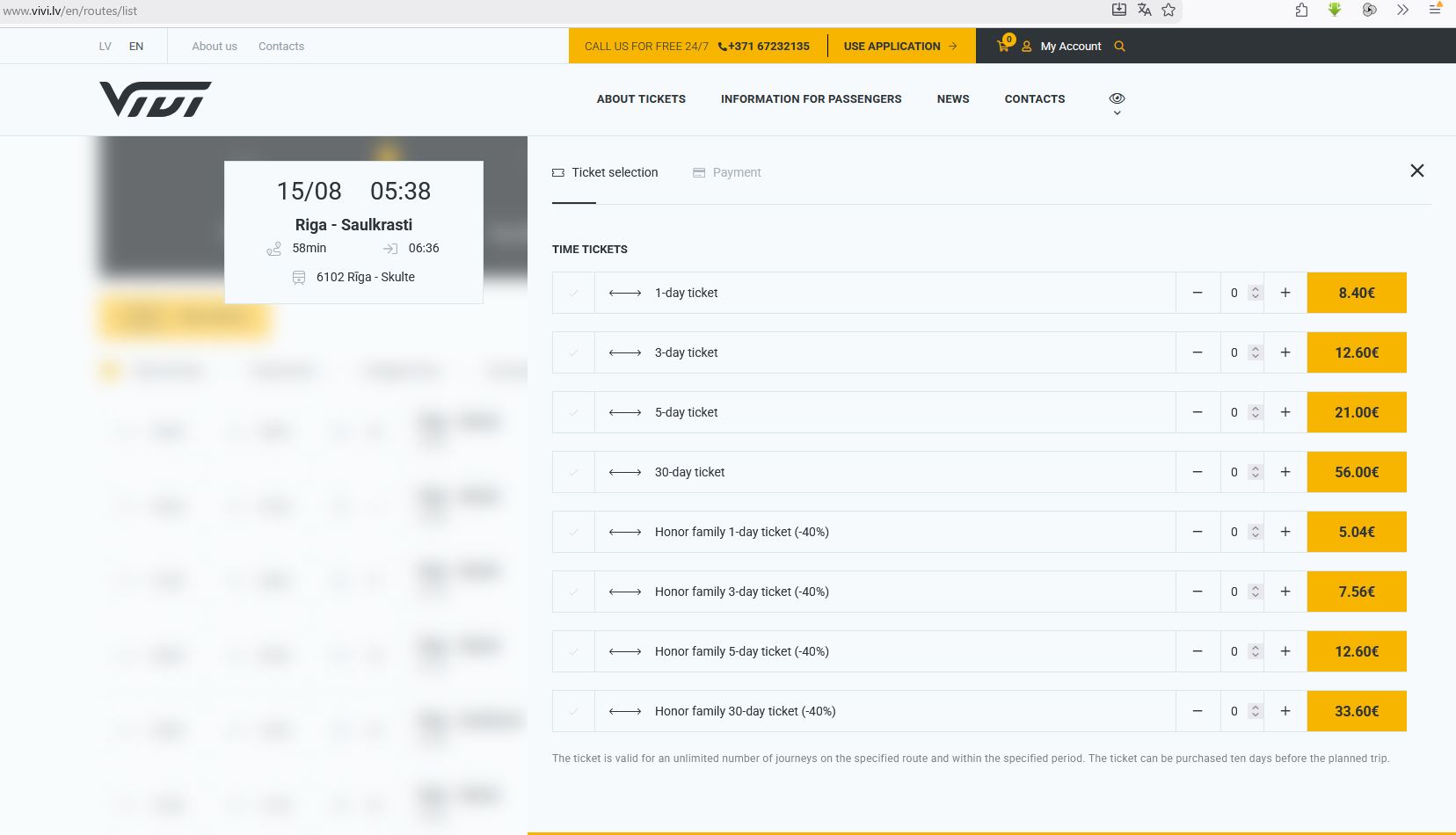Viewport: 1456px width, 835px height.
Task: Switch language to EN
Action: [136, 47]
